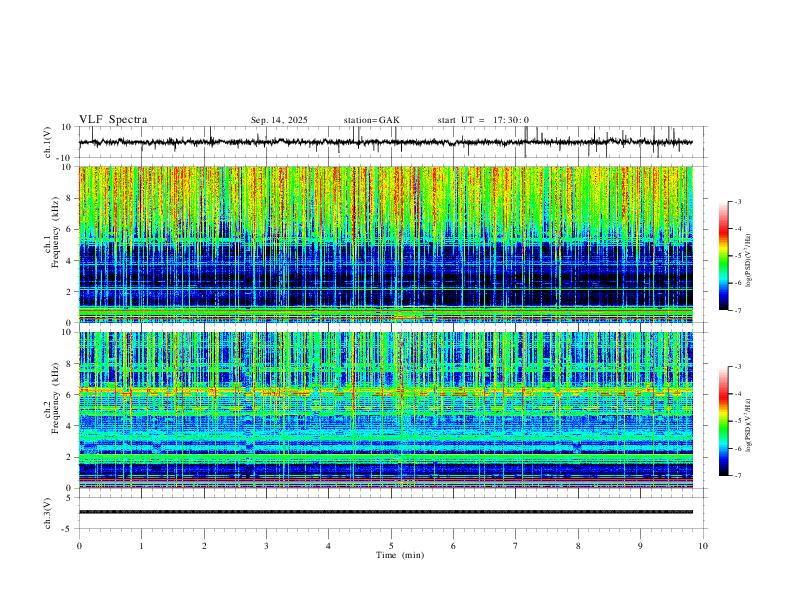
Task: Click inside the ch.1 spectrogram panel
Action: [x=385, y=244]
